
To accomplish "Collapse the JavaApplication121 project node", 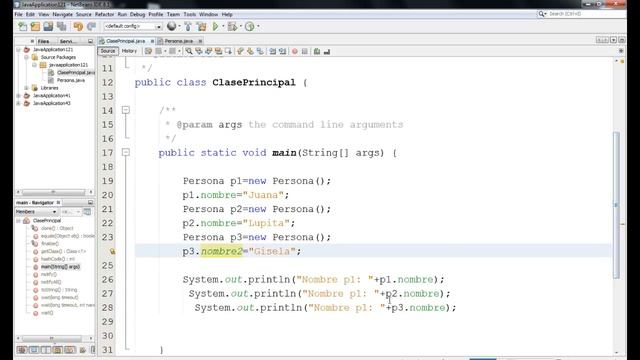I will pos(19,49).
